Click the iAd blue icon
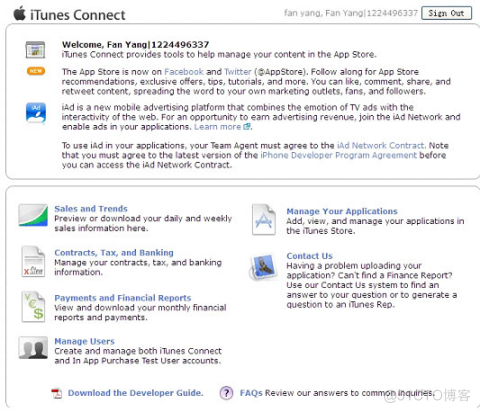 pyautogui.click(x=36, y=113)
